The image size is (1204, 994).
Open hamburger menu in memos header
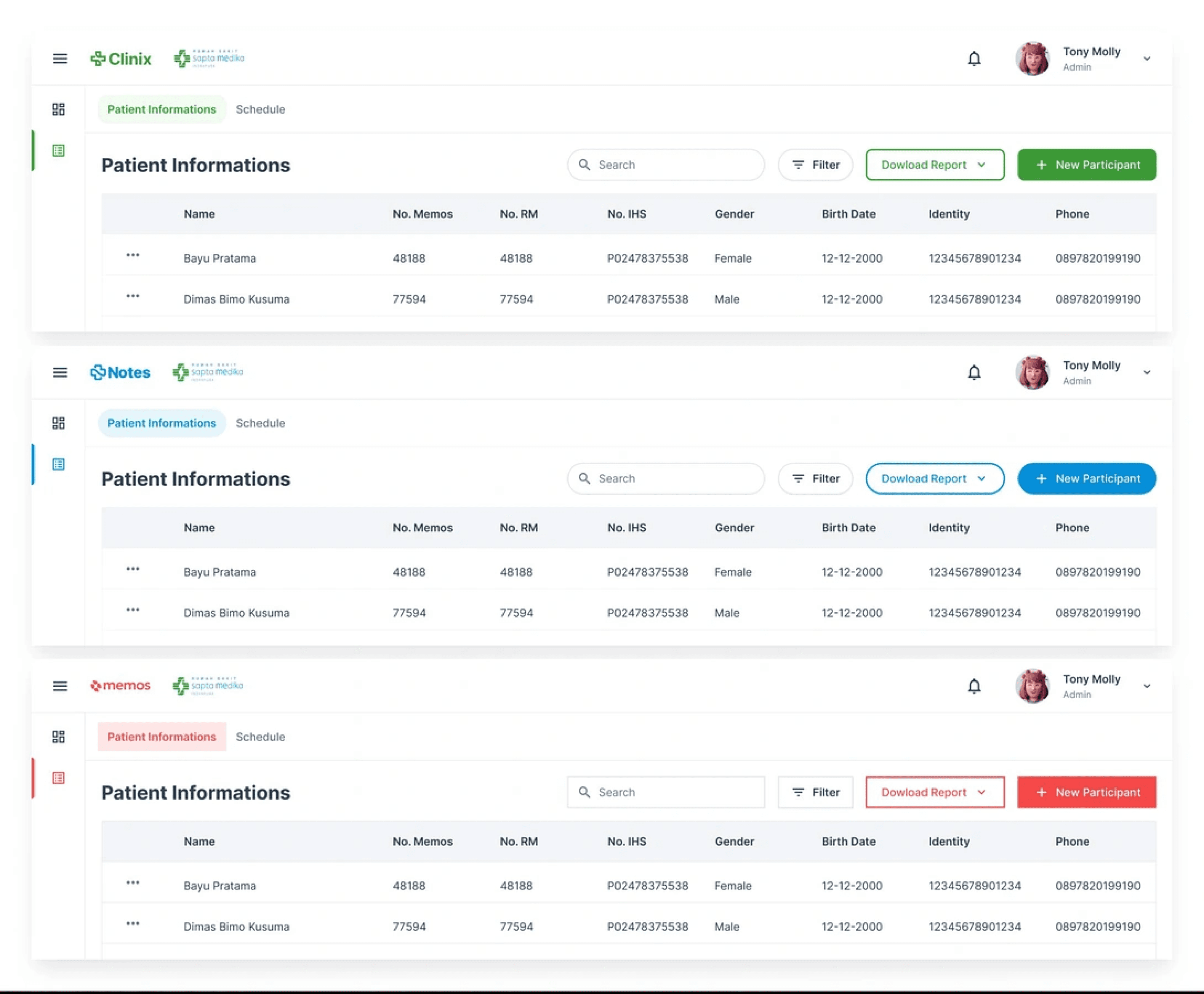pos(60,686)
